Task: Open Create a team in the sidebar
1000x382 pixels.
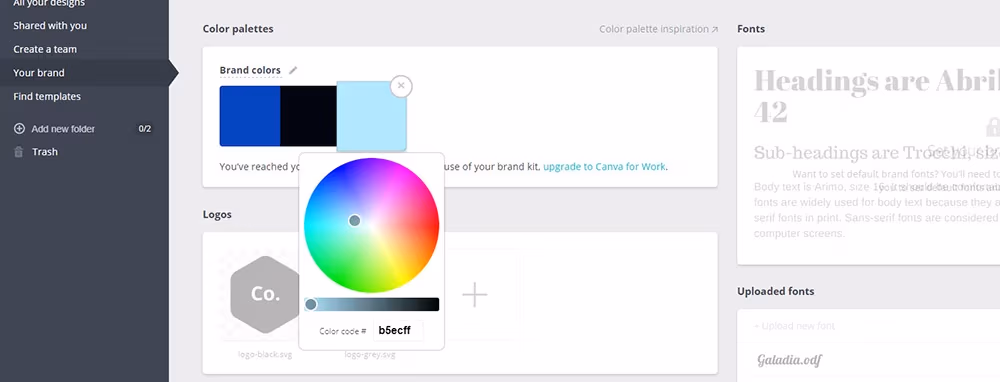Action: [x=45, y=49]
